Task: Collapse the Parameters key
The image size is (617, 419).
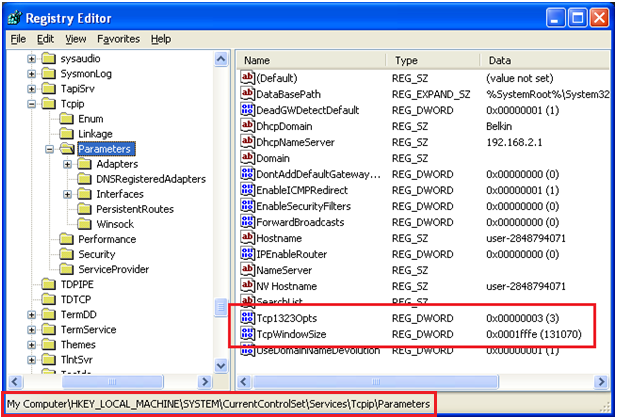Action: coord(49,150)
